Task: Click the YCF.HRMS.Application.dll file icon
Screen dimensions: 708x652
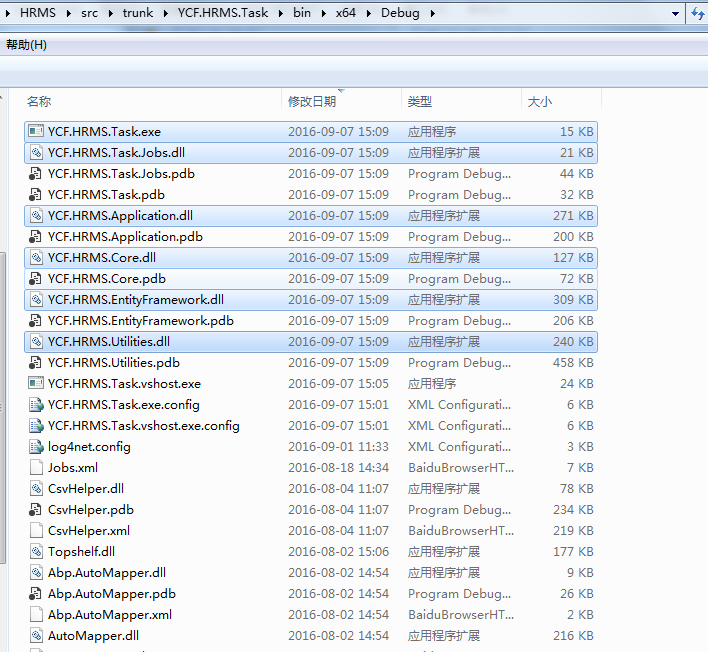Action: [x=36, y=216]
